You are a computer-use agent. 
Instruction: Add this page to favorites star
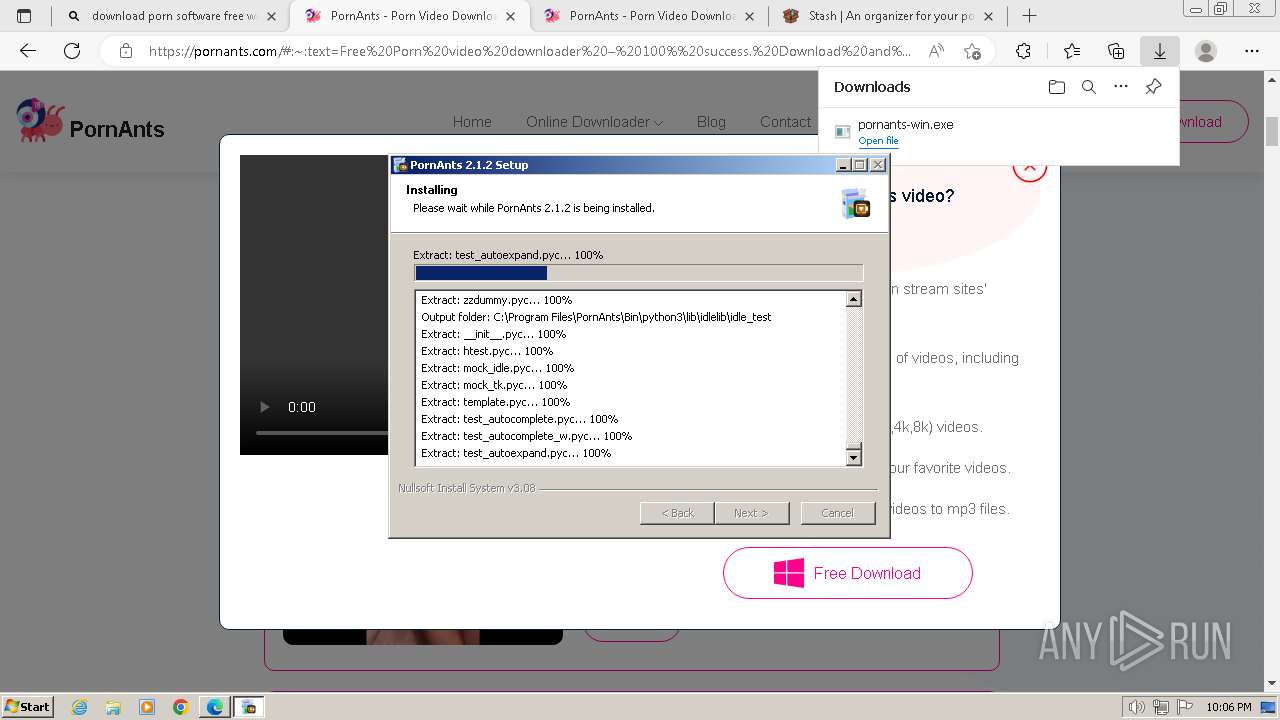tap(972, 51)
